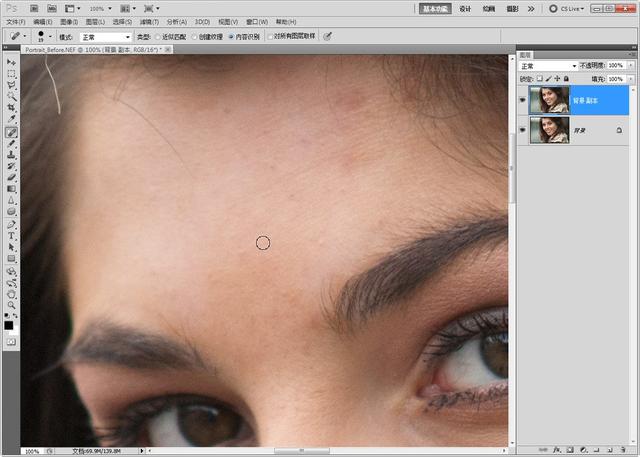The image size is (640, 457).
Task: Select the History Brush tool
Action: click(x=11, y=166)
